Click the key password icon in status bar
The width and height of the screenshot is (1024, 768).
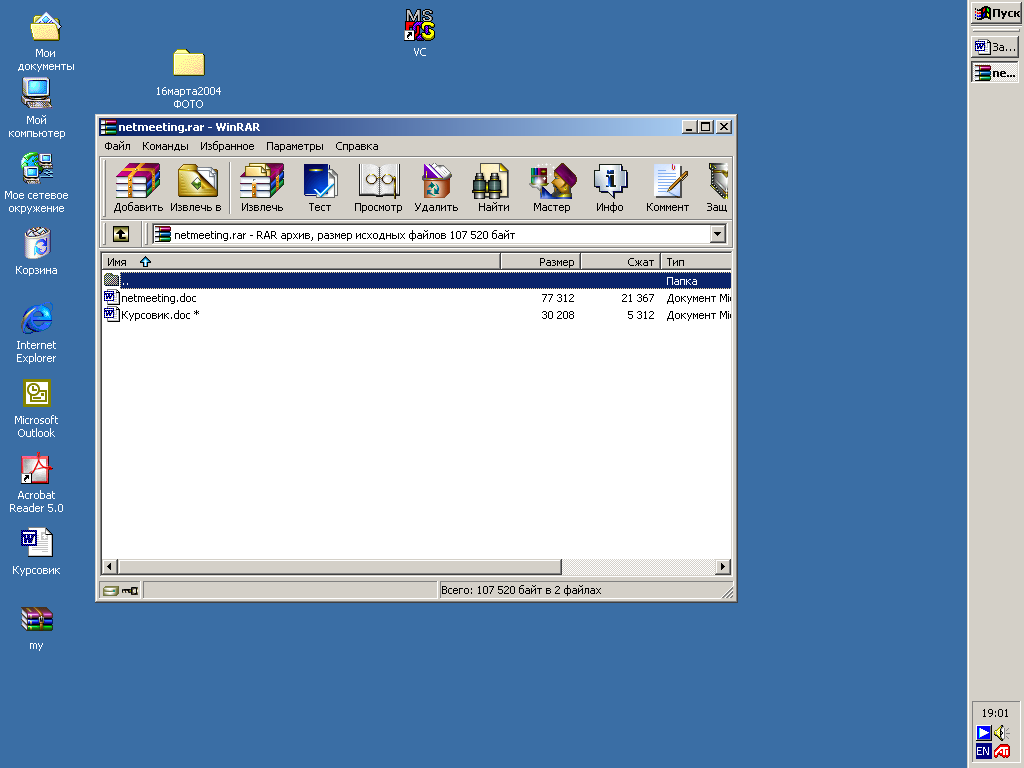130,590
